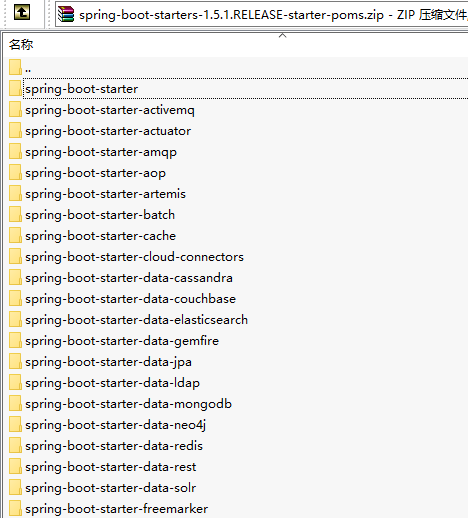The width and height of the screenshot is (468, 518).
Task: Click folder icon of spring-boot-starter-data-couchbase
Action: point(15,298)
